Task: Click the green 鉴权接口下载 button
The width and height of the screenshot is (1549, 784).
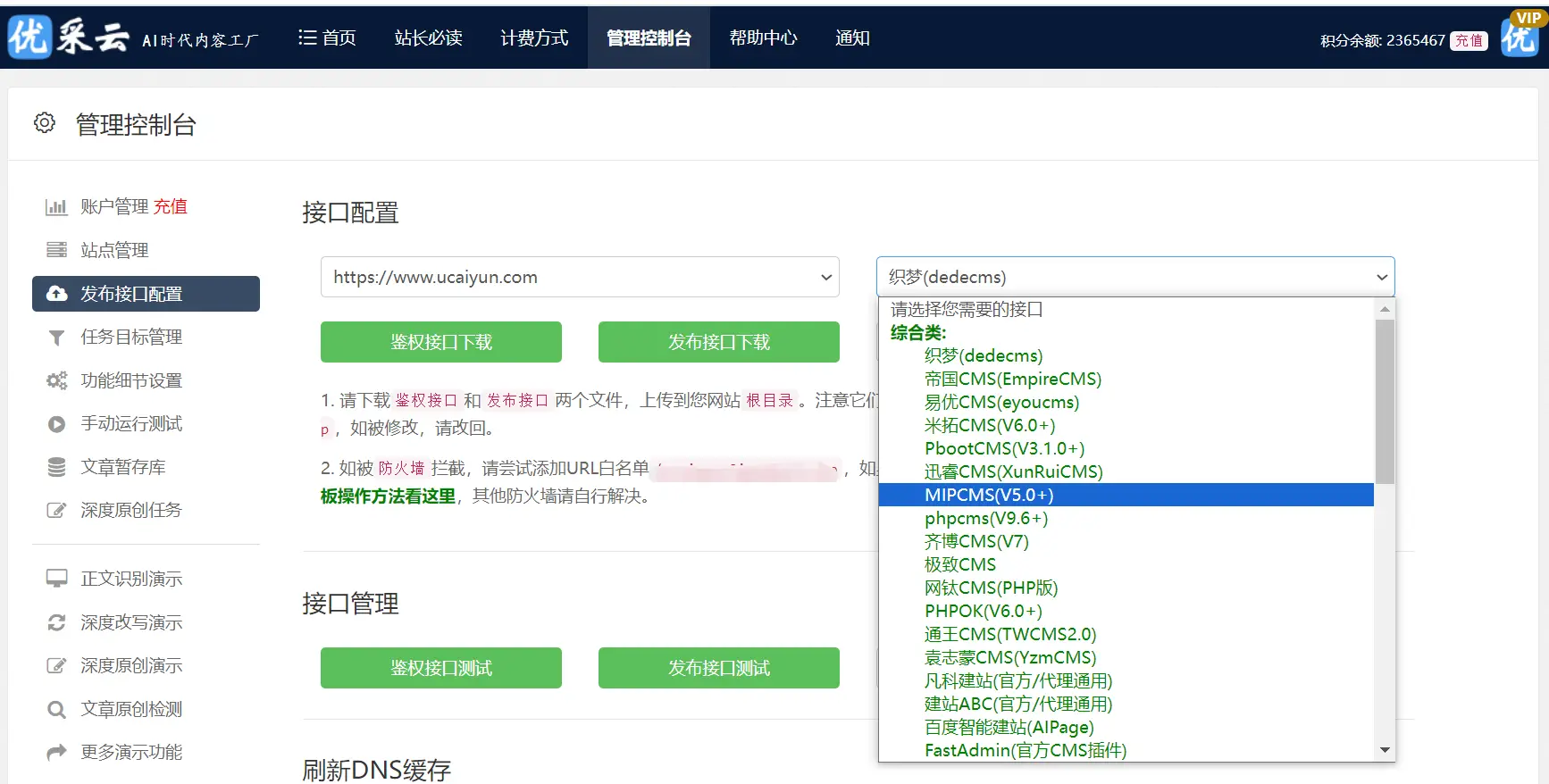Action: tap(440, 342)
